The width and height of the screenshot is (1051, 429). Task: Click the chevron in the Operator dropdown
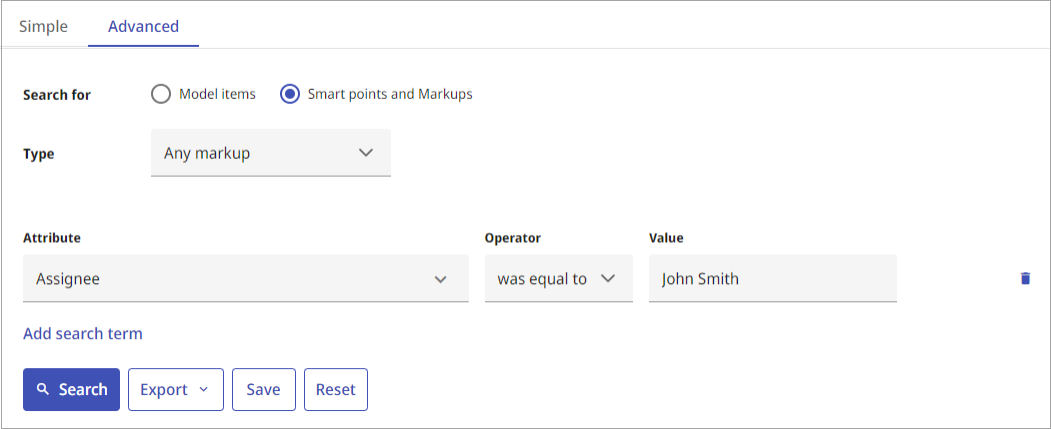tap(608, 279)
